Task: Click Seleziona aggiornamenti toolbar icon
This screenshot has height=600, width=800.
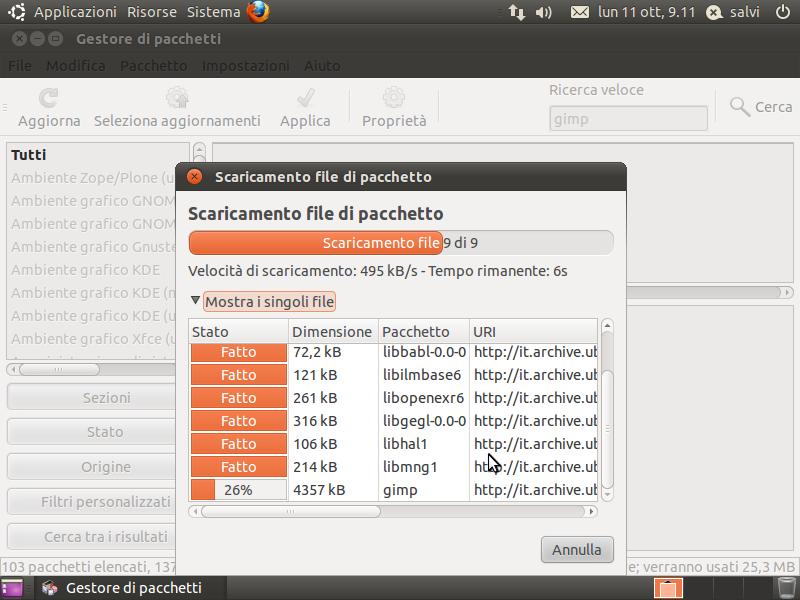Action: pos(177,97)
